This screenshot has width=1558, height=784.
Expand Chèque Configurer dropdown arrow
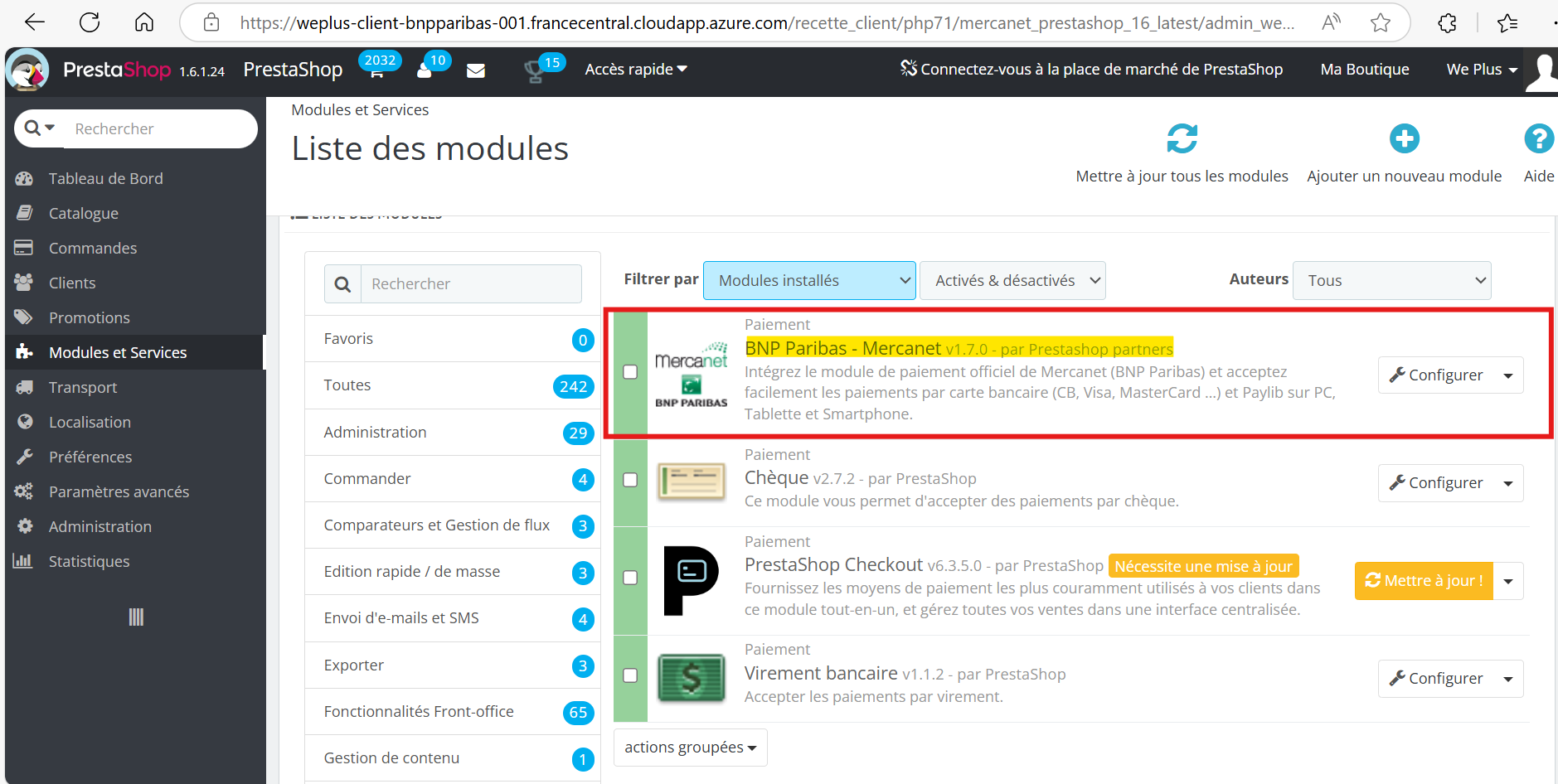click(x=1508, y=483)
